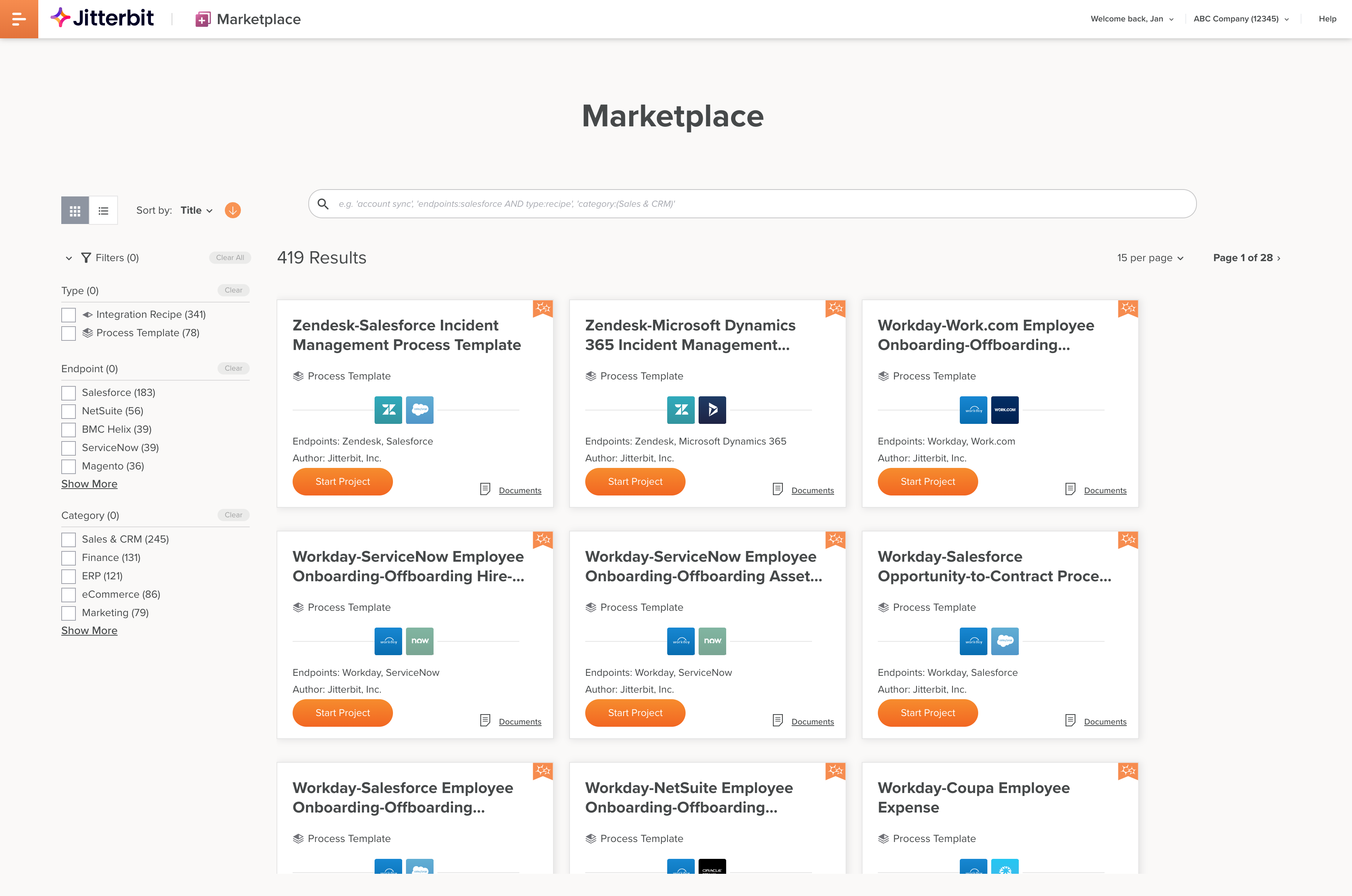Click star ribbon on Workday-Coupa card

point(1128,771)
